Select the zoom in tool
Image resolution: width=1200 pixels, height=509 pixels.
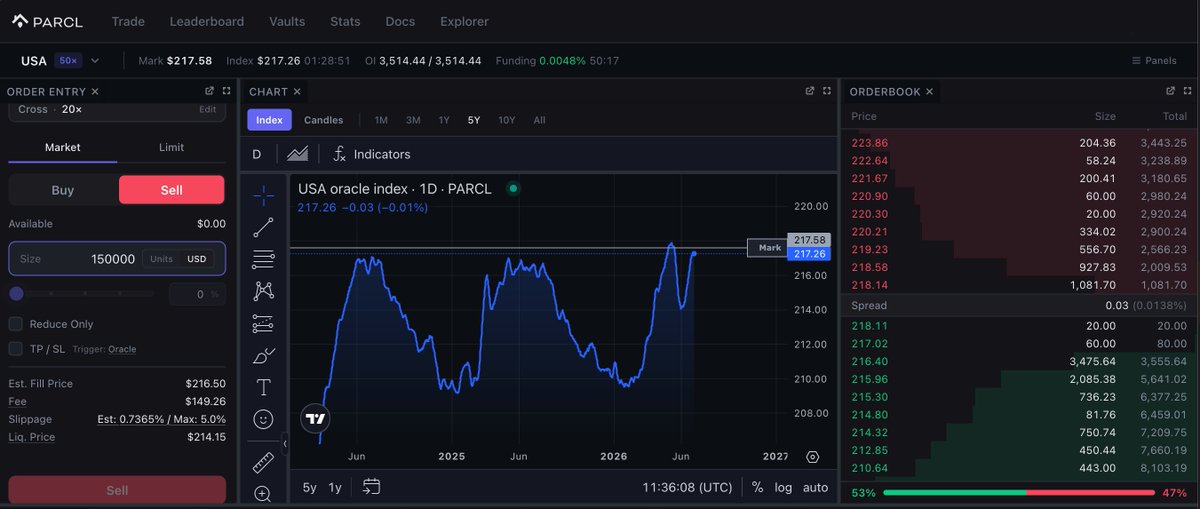coord(263,493)
